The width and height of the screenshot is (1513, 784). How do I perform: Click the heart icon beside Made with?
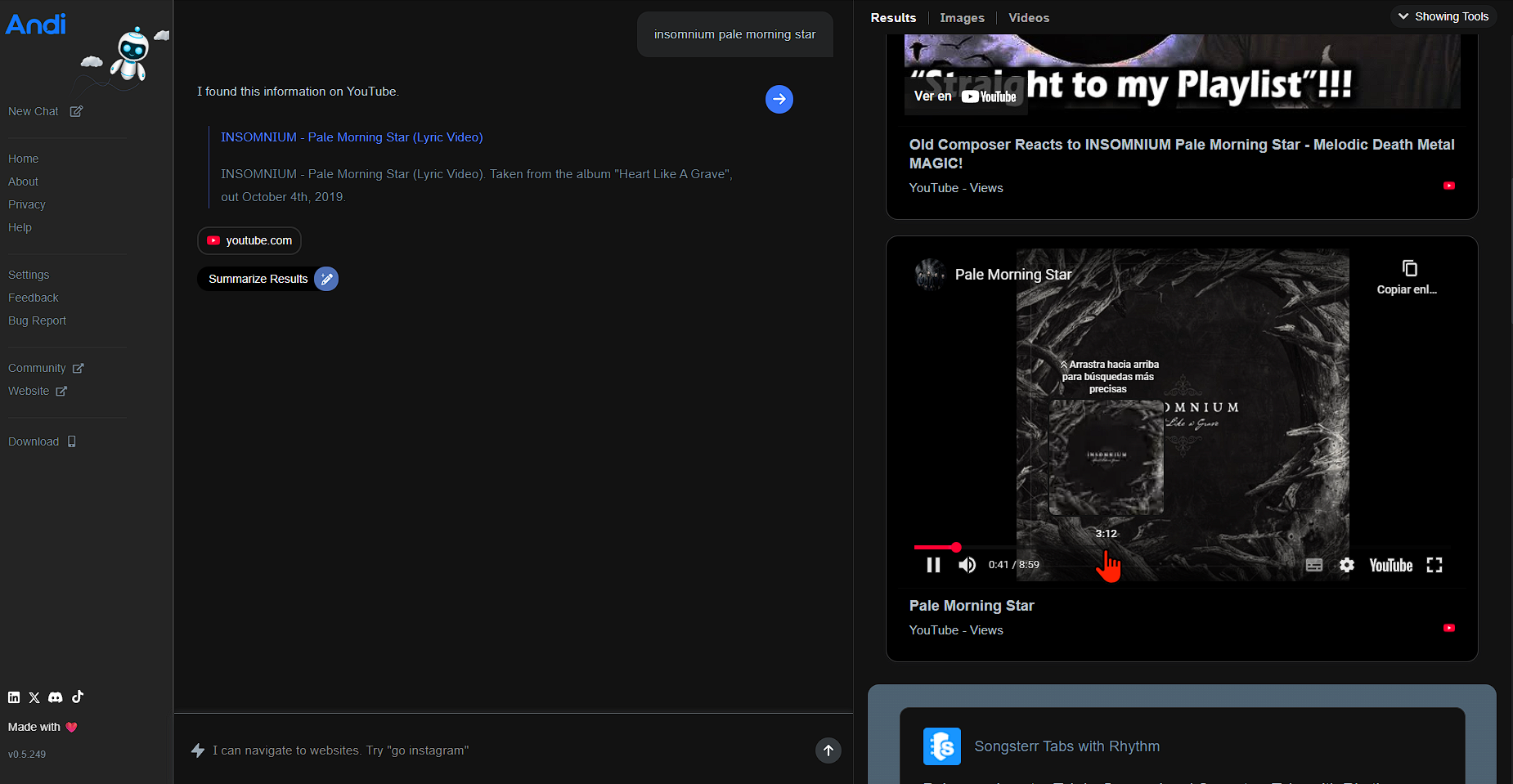[71, 727]
